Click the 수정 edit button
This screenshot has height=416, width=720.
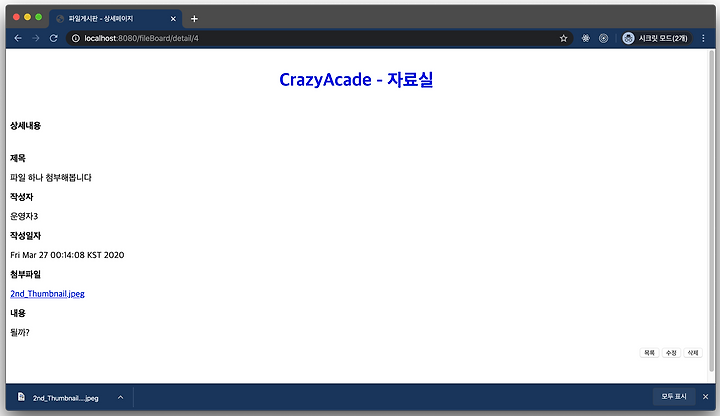click(x=671, y=353)
